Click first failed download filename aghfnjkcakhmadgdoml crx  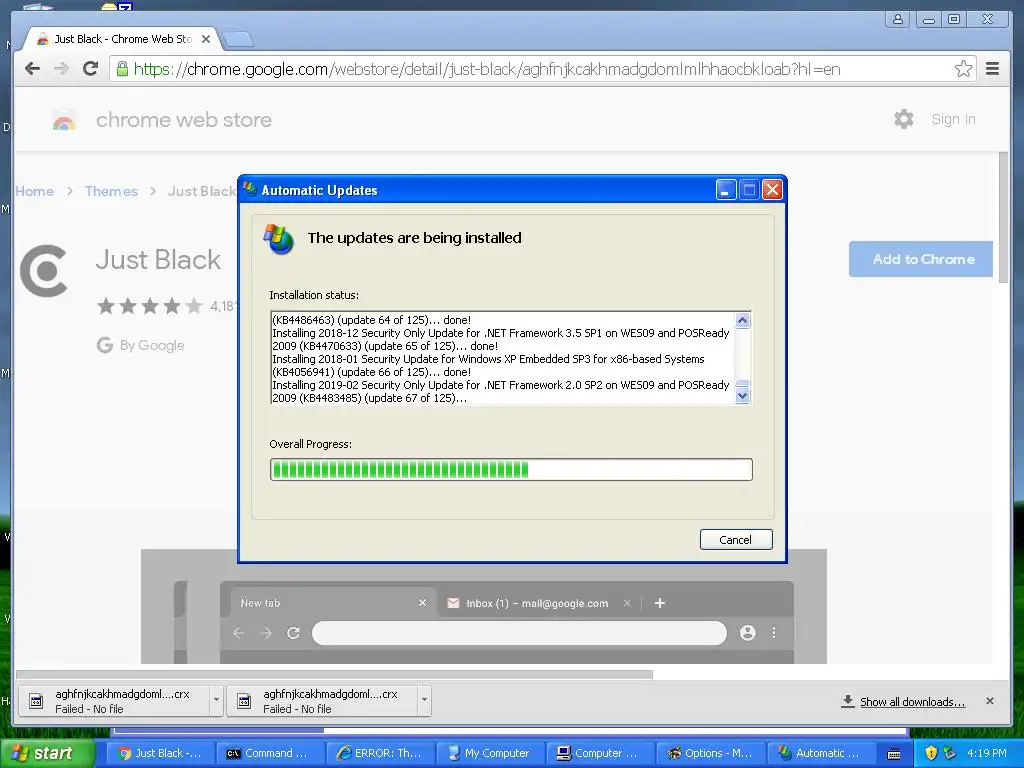(x=122, y=694)
